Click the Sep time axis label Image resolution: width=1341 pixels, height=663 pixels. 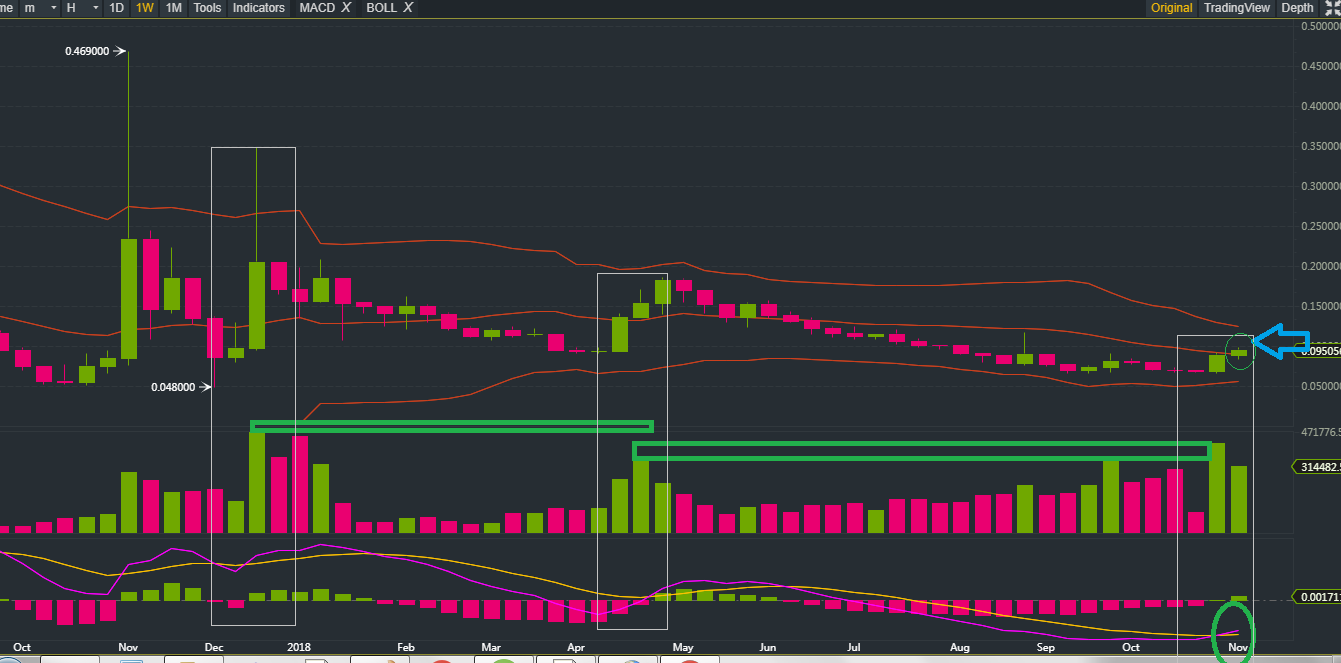point(1045,647)
